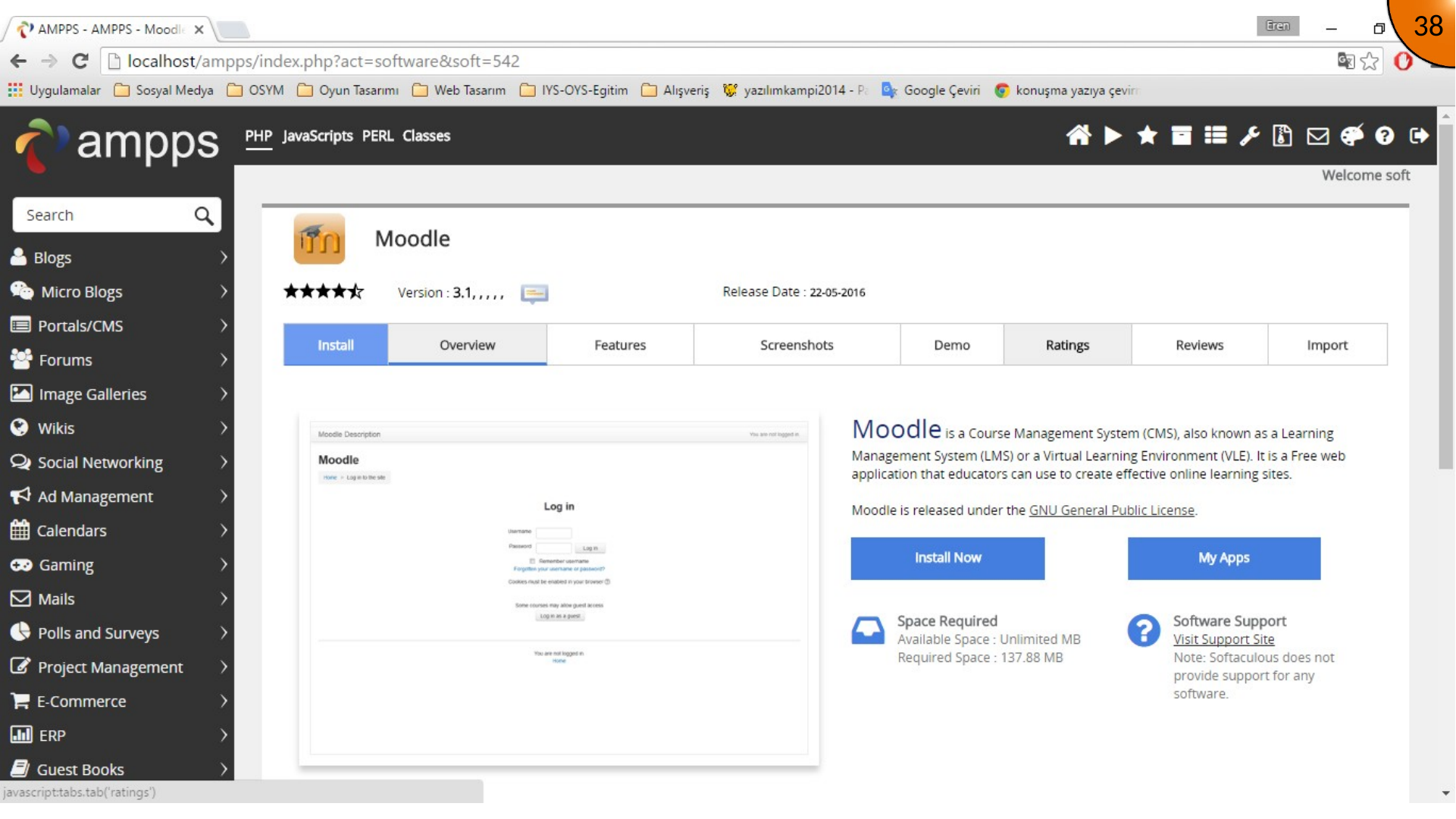Screen dimensions: 1456x819
Task: Click the Space Required inbox icon
Action: [868, 630]
